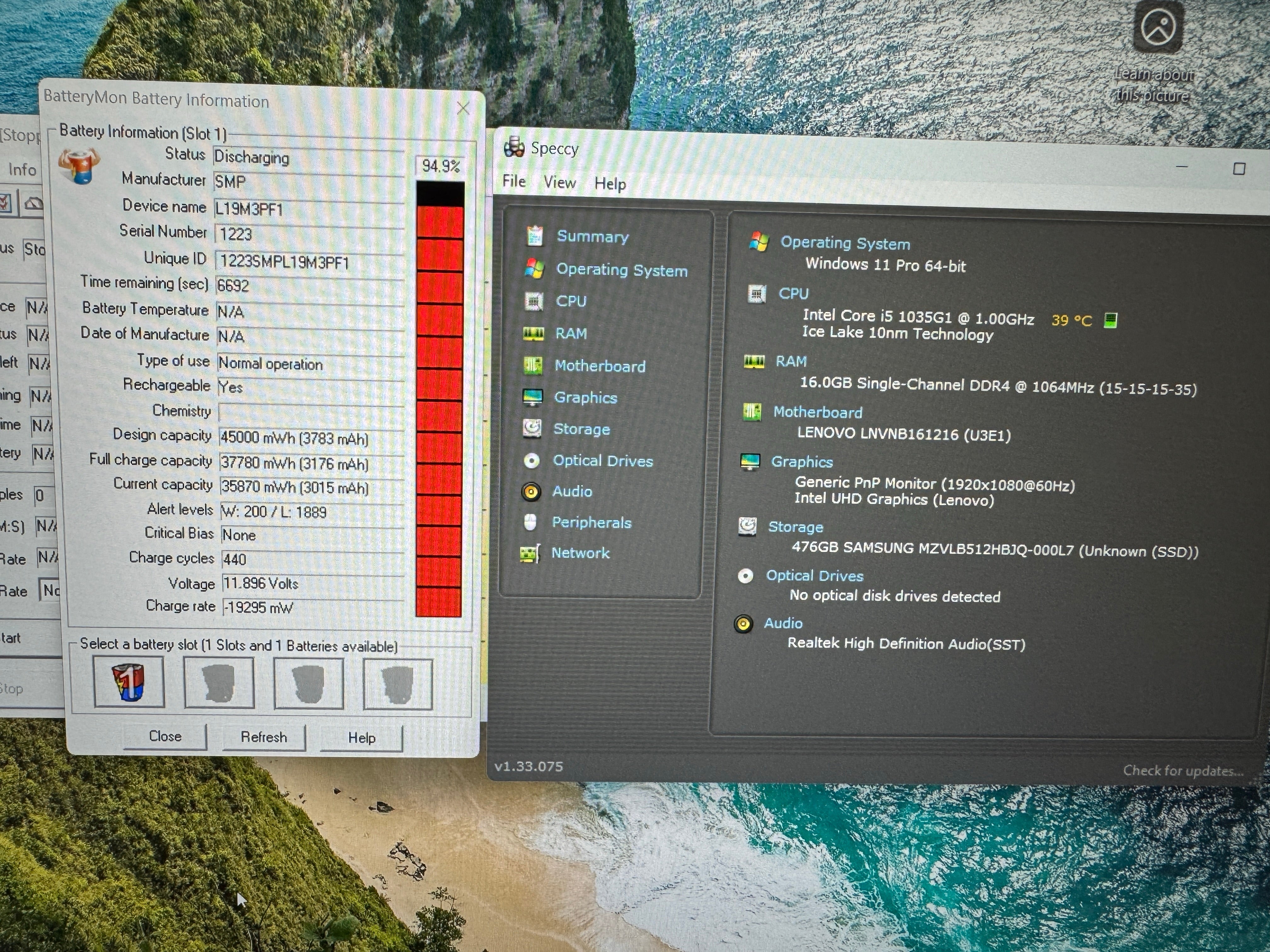Viewport: 1270px width, 952px height.
Task: Click the Charge cycles field showing 440
Action: click(x=313, y=559)
